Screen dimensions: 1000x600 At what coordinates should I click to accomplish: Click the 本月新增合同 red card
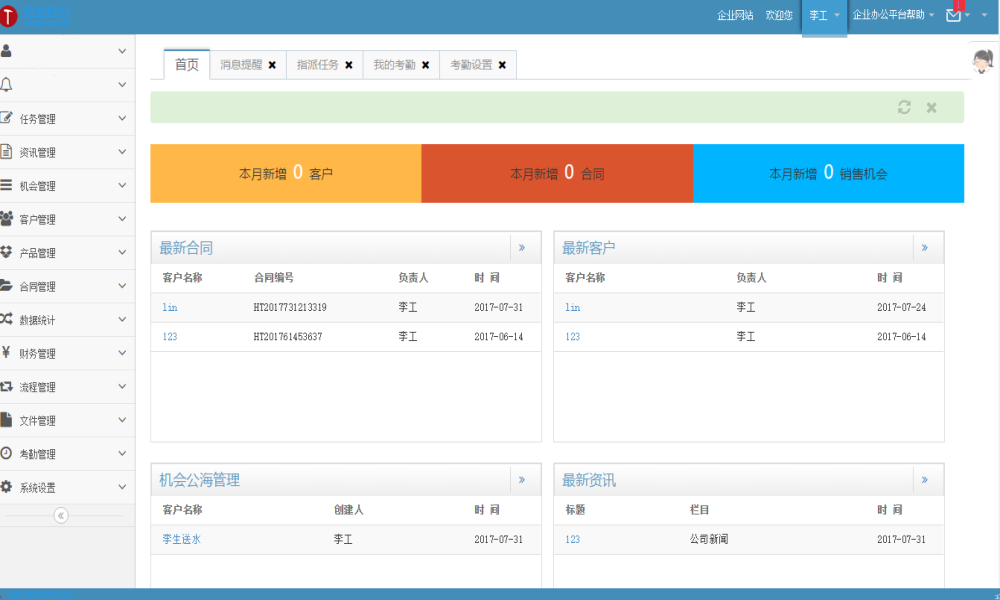pos(557,173)
